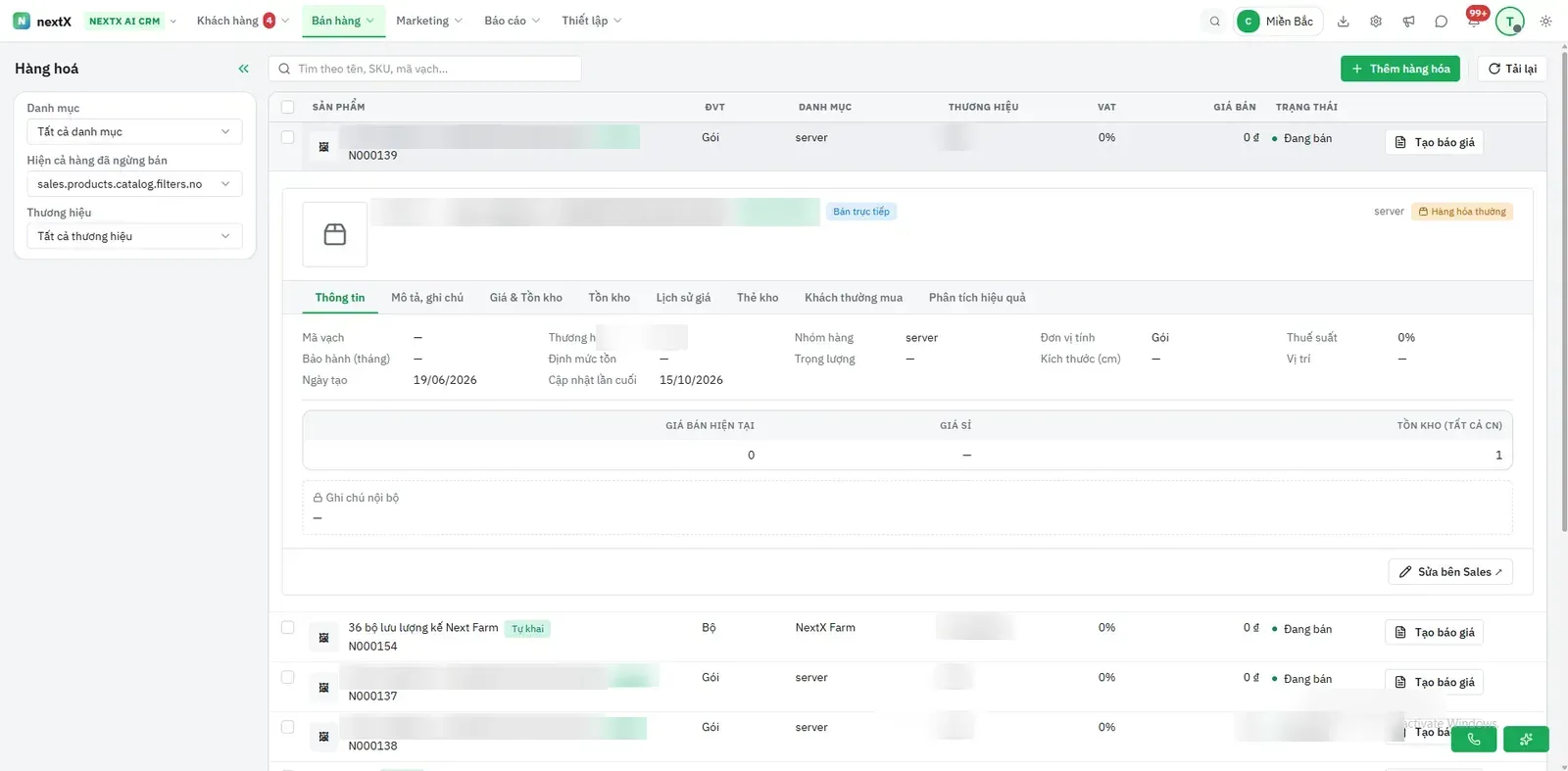Open settings gear in the top bar
This screenshot has width=1568, height=771.
click(1376, 22)
